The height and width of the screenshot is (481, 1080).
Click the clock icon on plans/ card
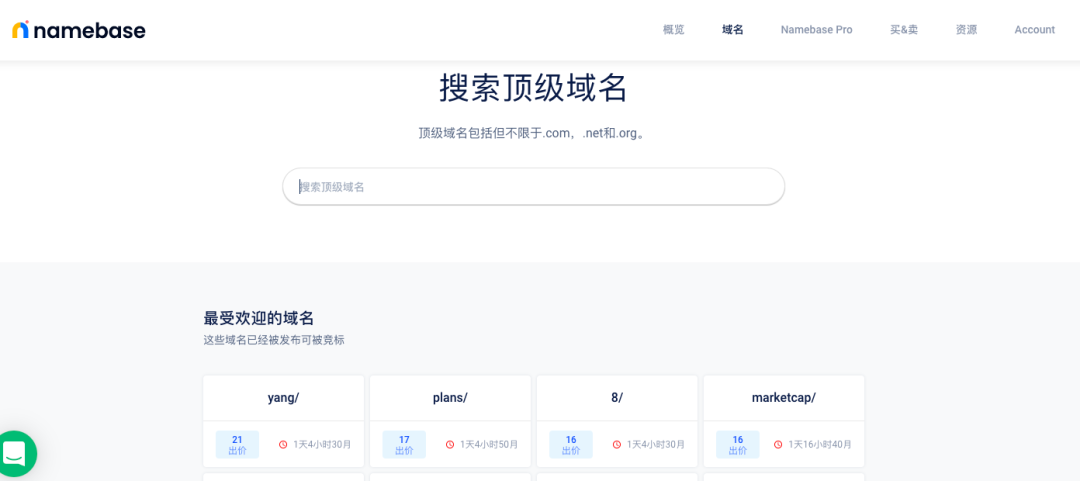point(450,444)
